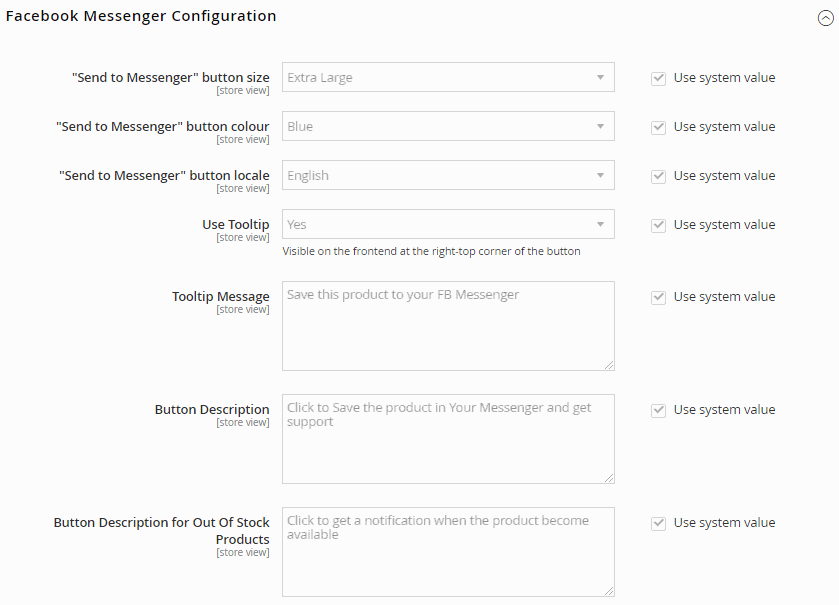This screenshot has height=605, width=839.
Task: Click the Button Description textarea resize handle
Action: coord(609,478)
